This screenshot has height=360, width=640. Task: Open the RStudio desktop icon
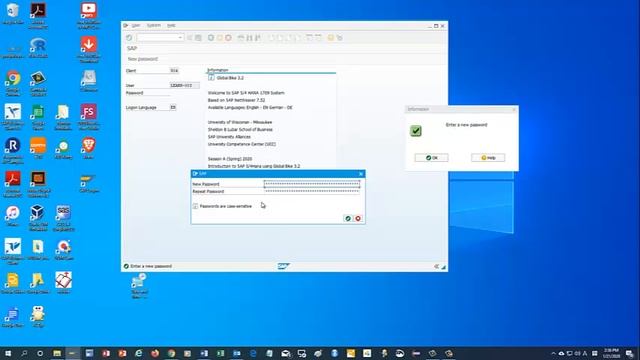(38, 48)
